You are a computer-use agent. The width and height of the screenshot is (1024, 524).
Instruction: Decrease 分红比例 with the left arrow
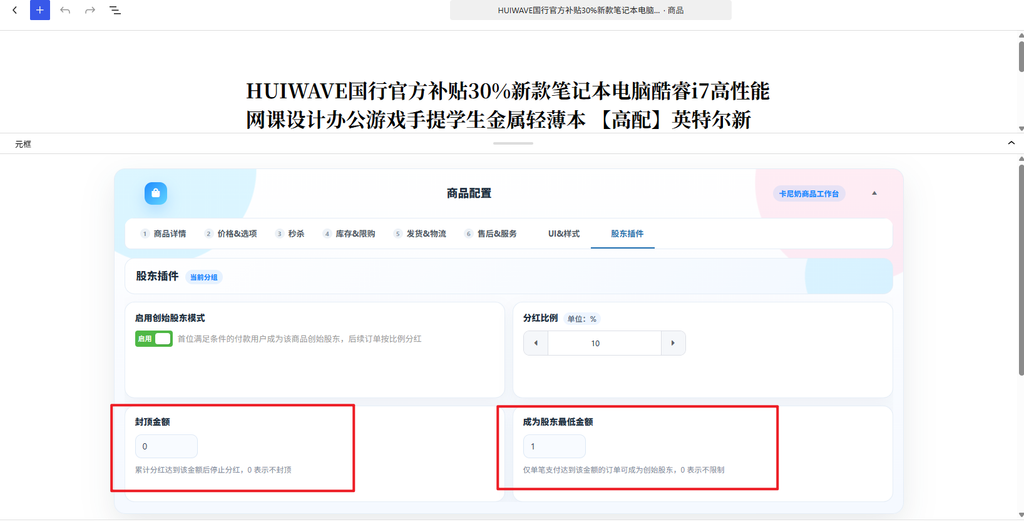[536, 343]
